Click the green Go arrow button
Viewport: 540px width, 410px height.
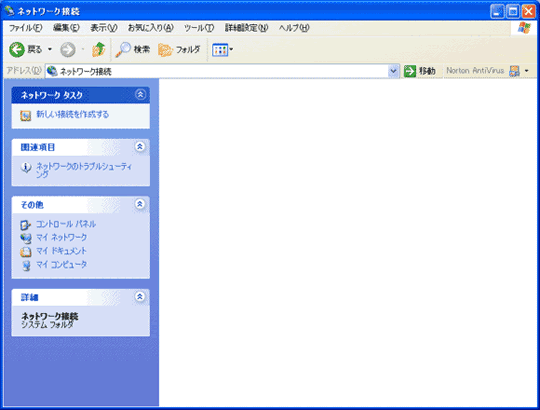coord(410,71)
